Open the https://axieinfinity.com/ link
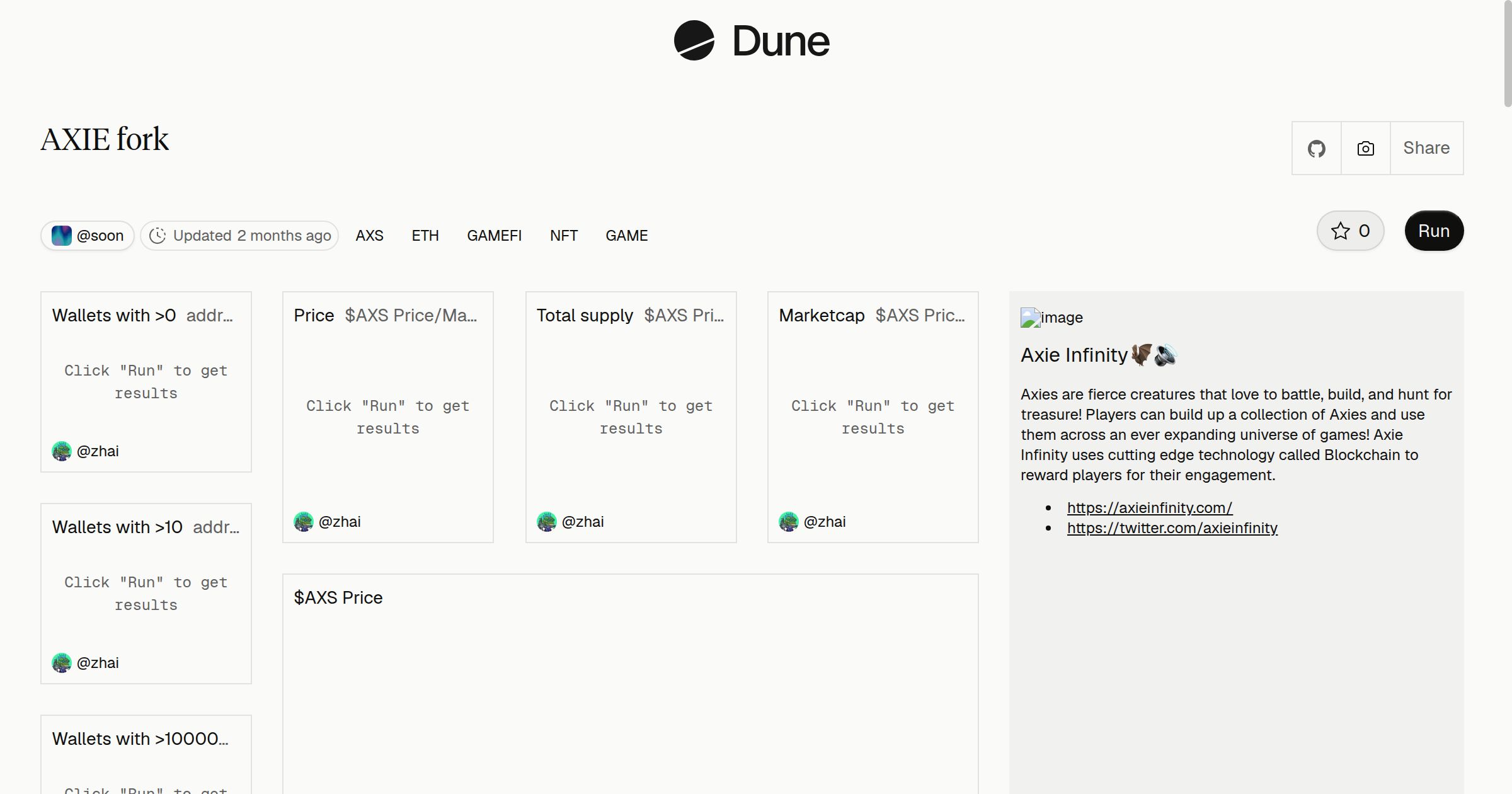 pos(1150,507)
